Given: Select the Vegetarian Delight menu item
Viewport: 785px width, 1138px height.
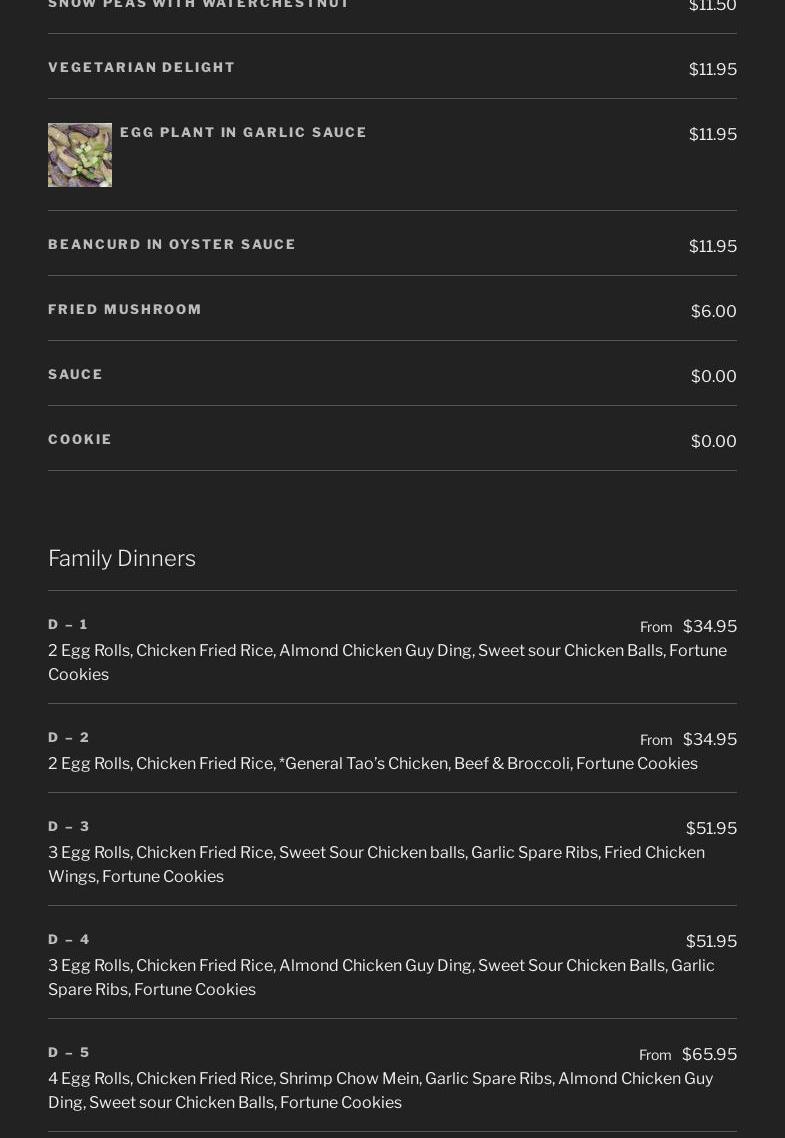Looking at the screenshot, I should pyautogui.click(x=142, y=67).
